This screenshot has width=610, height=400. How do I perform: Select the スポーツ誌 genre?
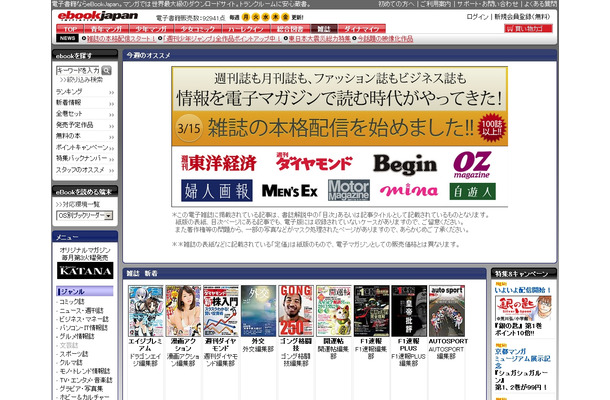tap(73, 354)
